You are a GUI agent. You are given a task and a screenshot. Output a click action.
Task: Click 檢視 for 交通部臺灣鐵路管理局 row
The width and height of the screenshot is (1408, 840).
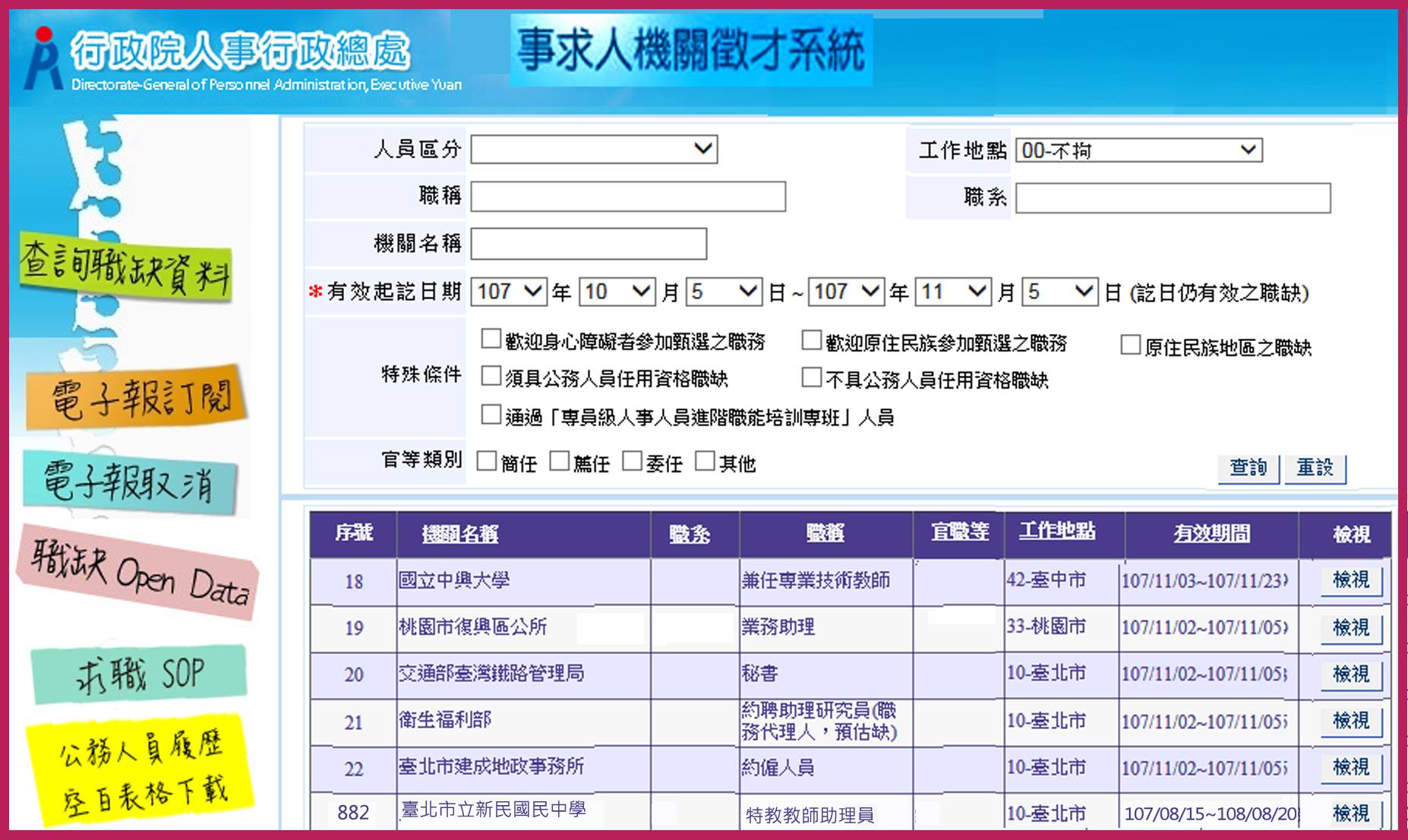coord(1351,674)
